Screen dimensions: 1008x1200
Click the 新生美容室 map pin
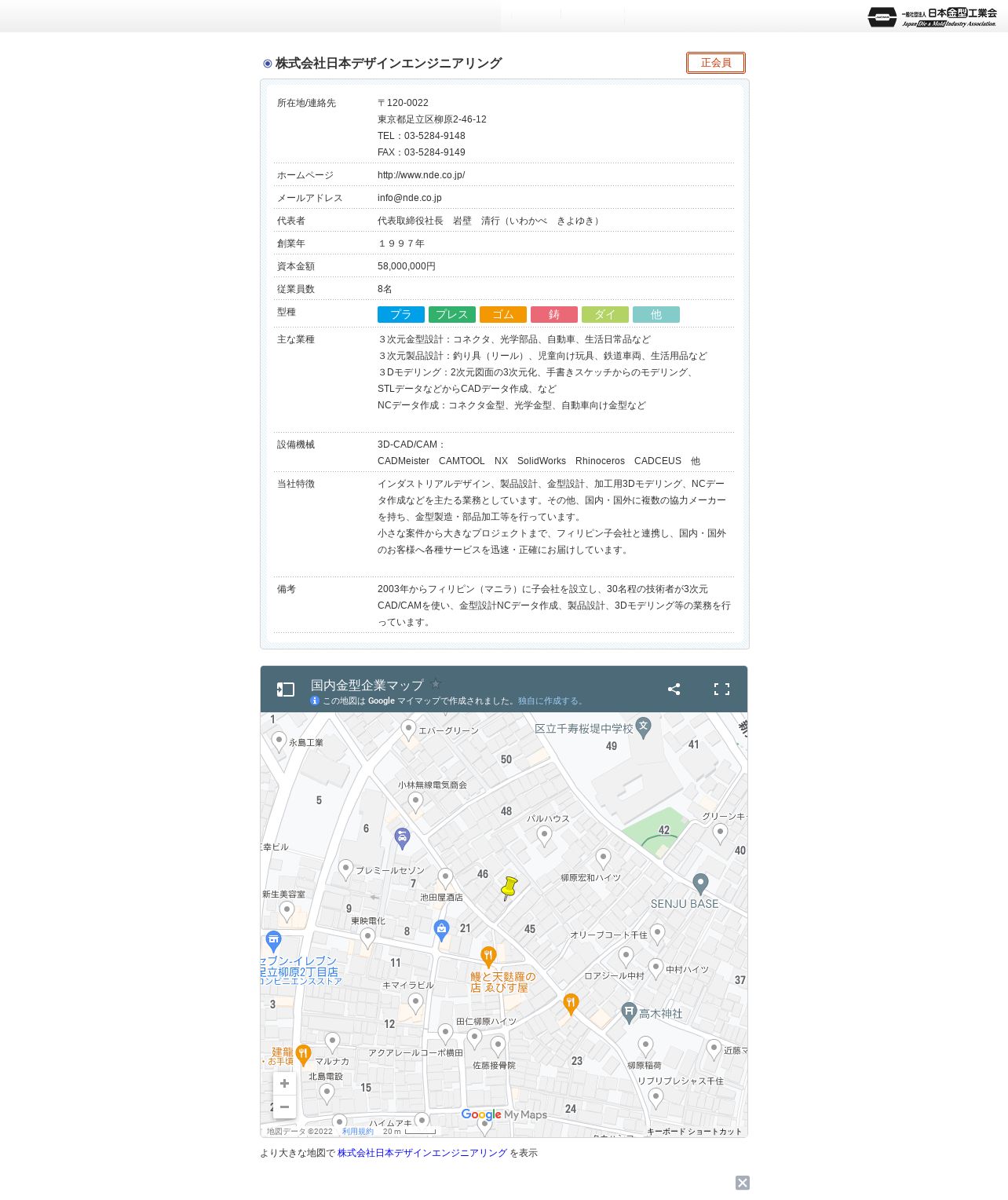coord(287,911)
